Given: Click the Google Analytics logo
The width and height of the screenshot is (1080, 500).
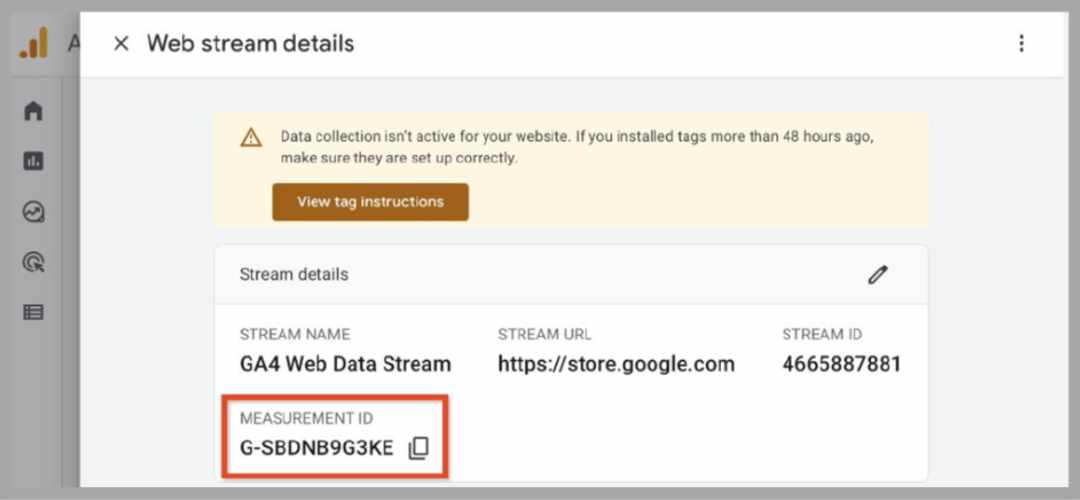Looking at the screenshot, I should (34, 43).
